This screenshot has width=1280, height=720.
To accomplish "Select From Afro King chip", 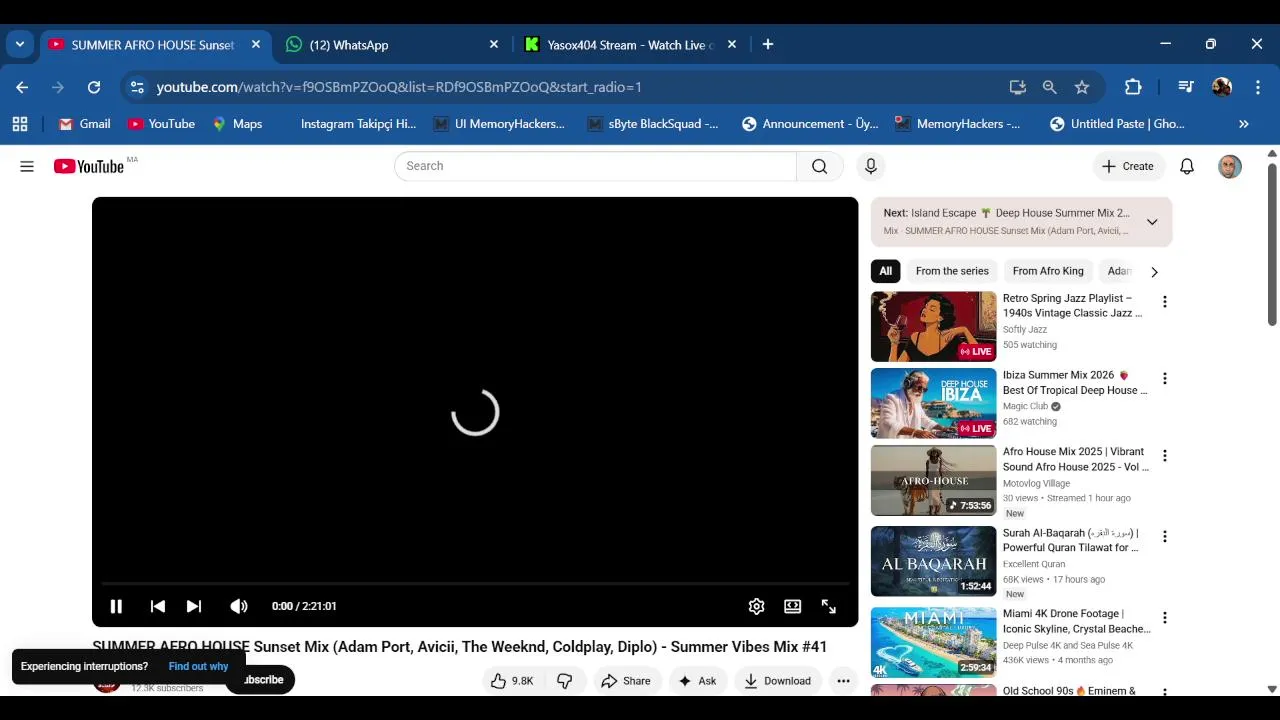I will click(x=1048, y=271).
